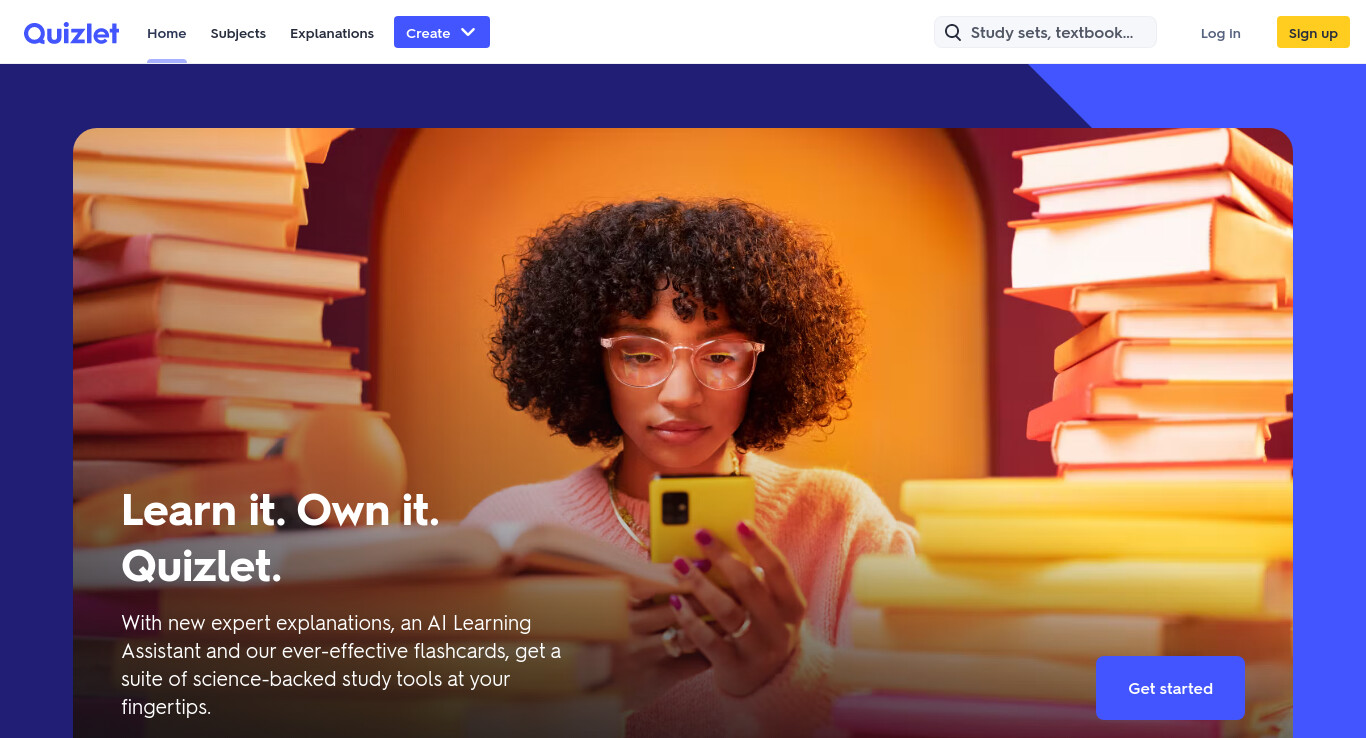Open the Subjects menu
1366x738 pixels.
[238, 33]
